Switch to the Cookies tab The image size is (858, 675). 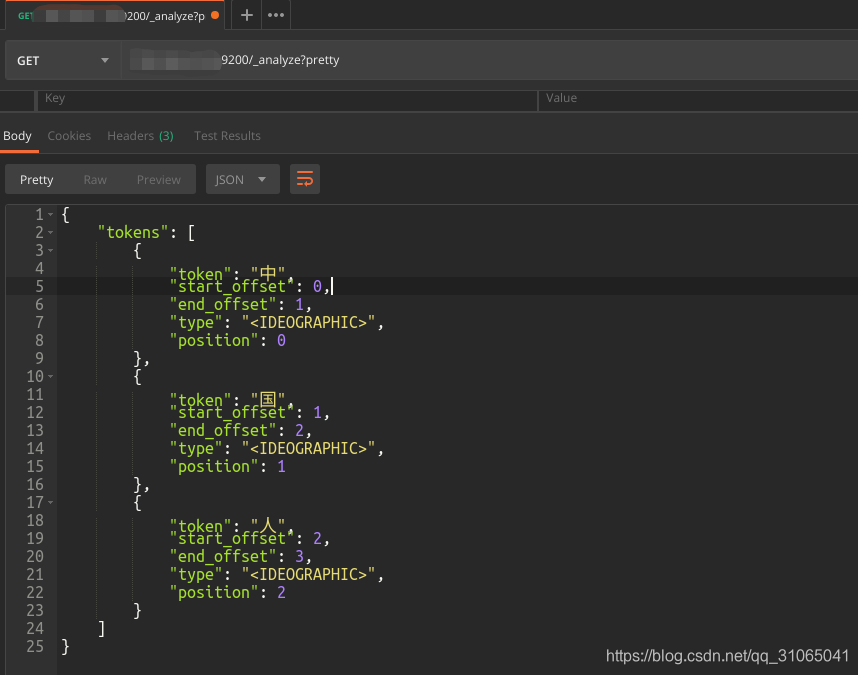[x=69, y=136]
